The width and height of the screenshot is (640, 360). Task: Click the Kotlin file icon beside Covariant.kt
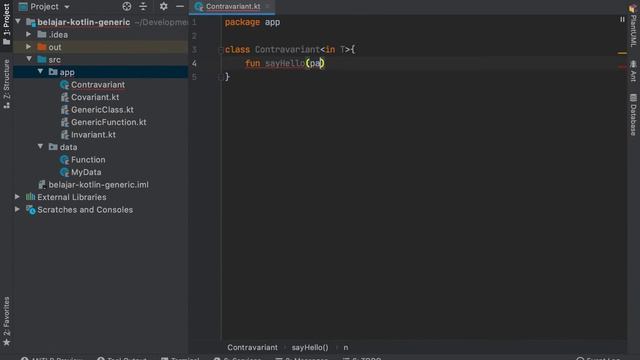pyautogui.click(x=64, y=97)
